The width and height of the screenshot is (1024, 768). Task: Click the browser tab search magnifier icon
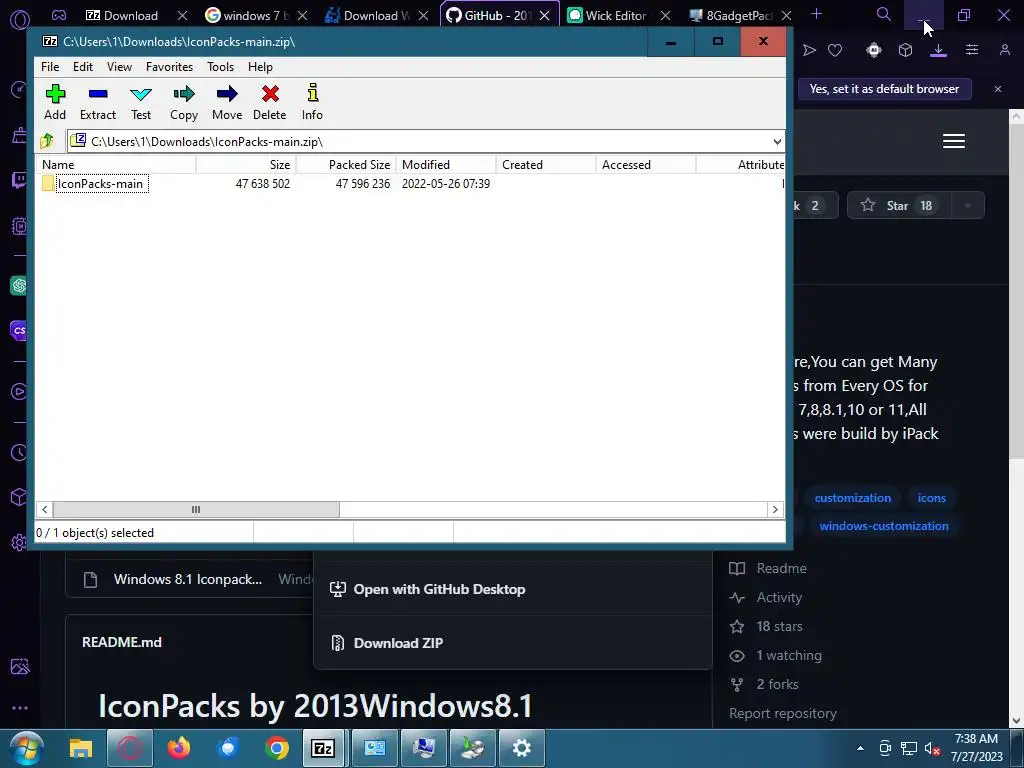click(x=884, y=14)
